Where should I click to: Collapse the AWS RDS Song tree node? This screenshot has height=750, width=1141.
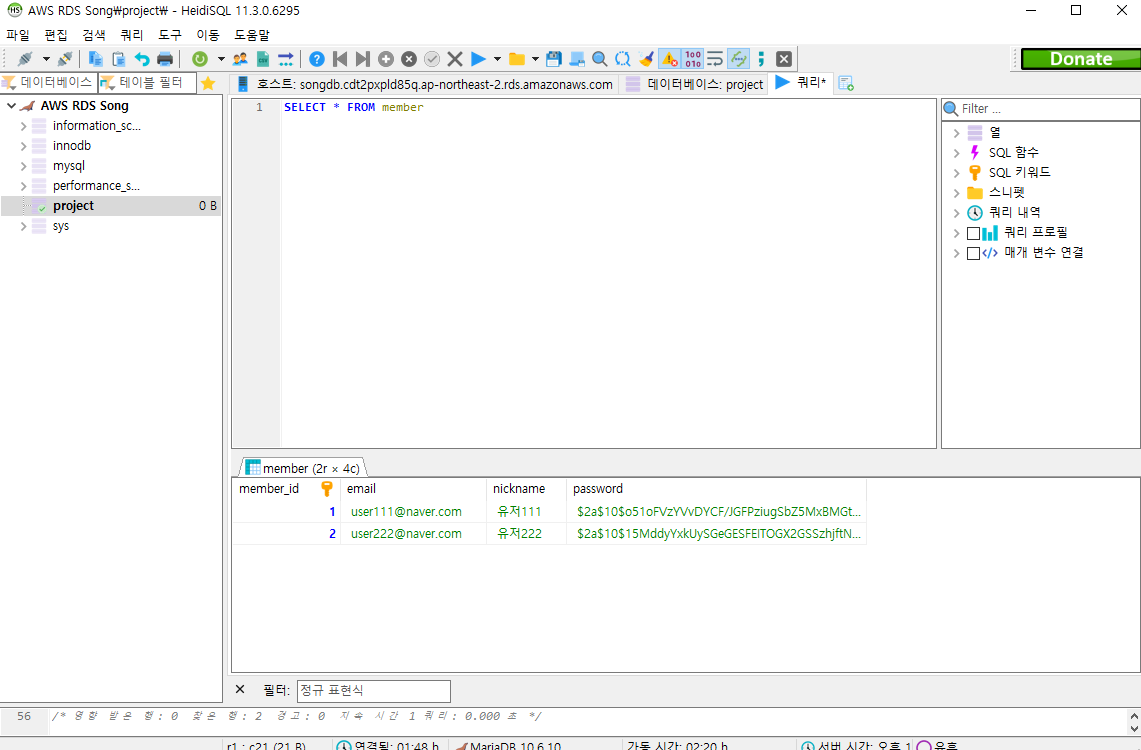[x=12, y=106]
